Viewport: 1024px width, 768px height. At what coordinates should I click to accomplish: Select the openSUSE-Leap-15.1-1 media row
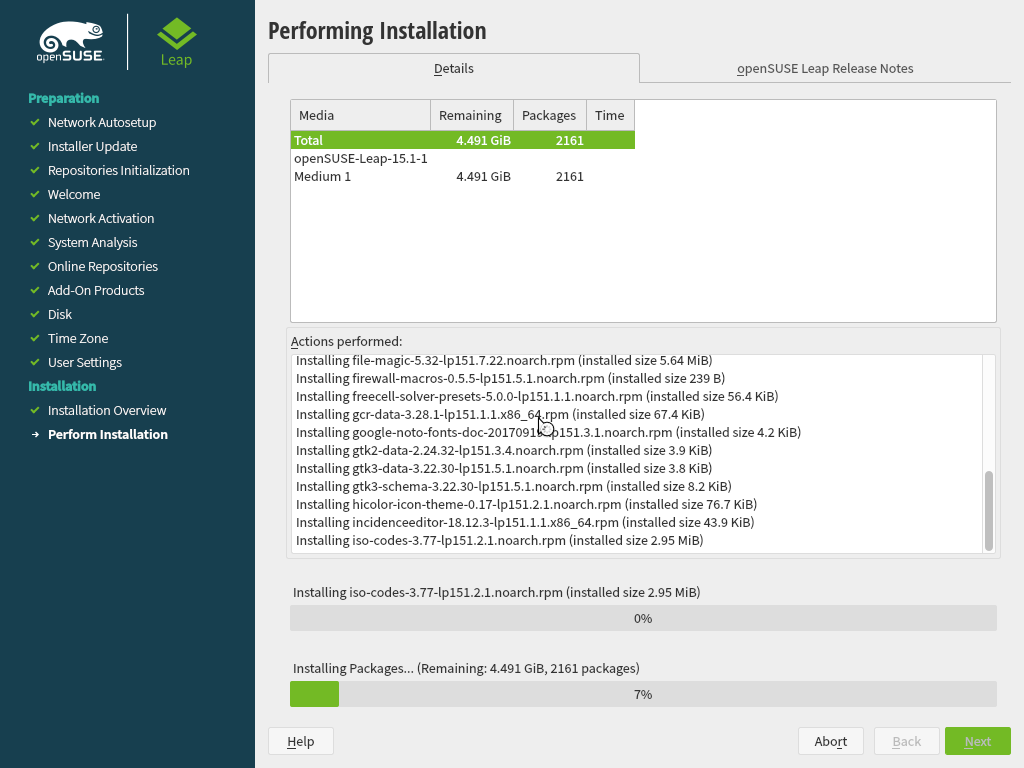pyautogui.click(x=462, y=158)
